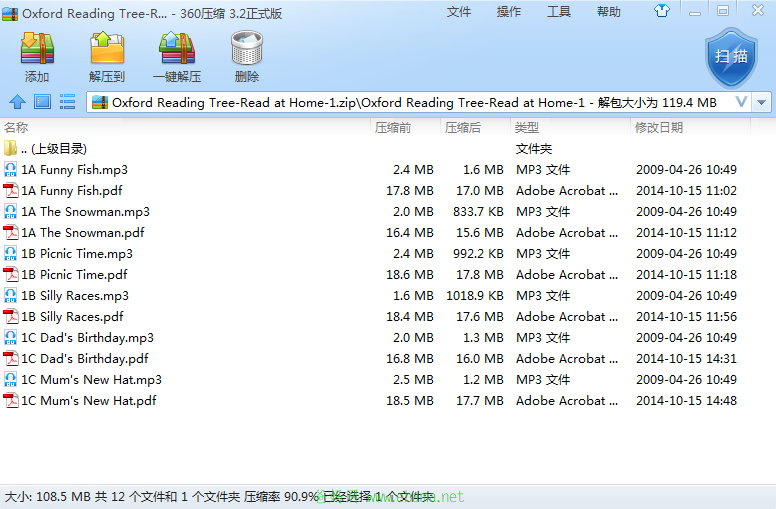776x509 pixels.
Task: Select file name "1B Silly Races.mp3"
Action: click(75, 296)
